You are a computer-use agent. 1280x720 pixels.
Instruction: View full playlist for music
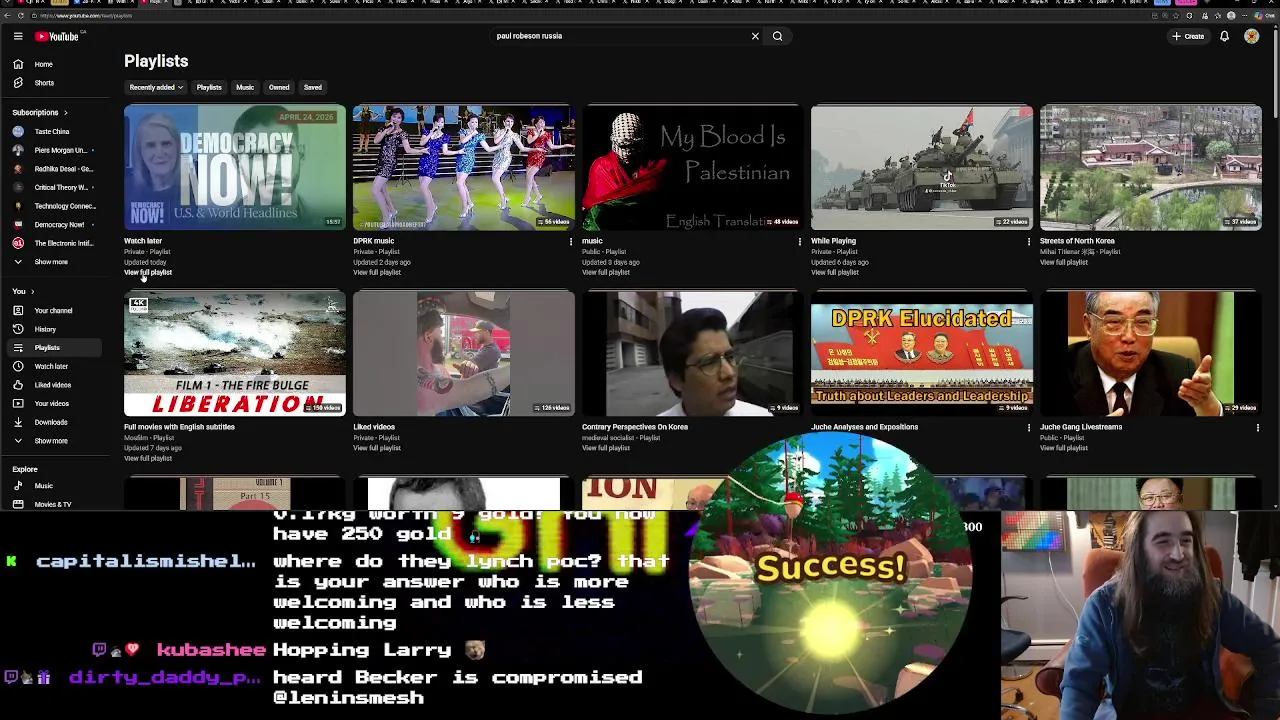pyautogui.click(x=606, y=272)
